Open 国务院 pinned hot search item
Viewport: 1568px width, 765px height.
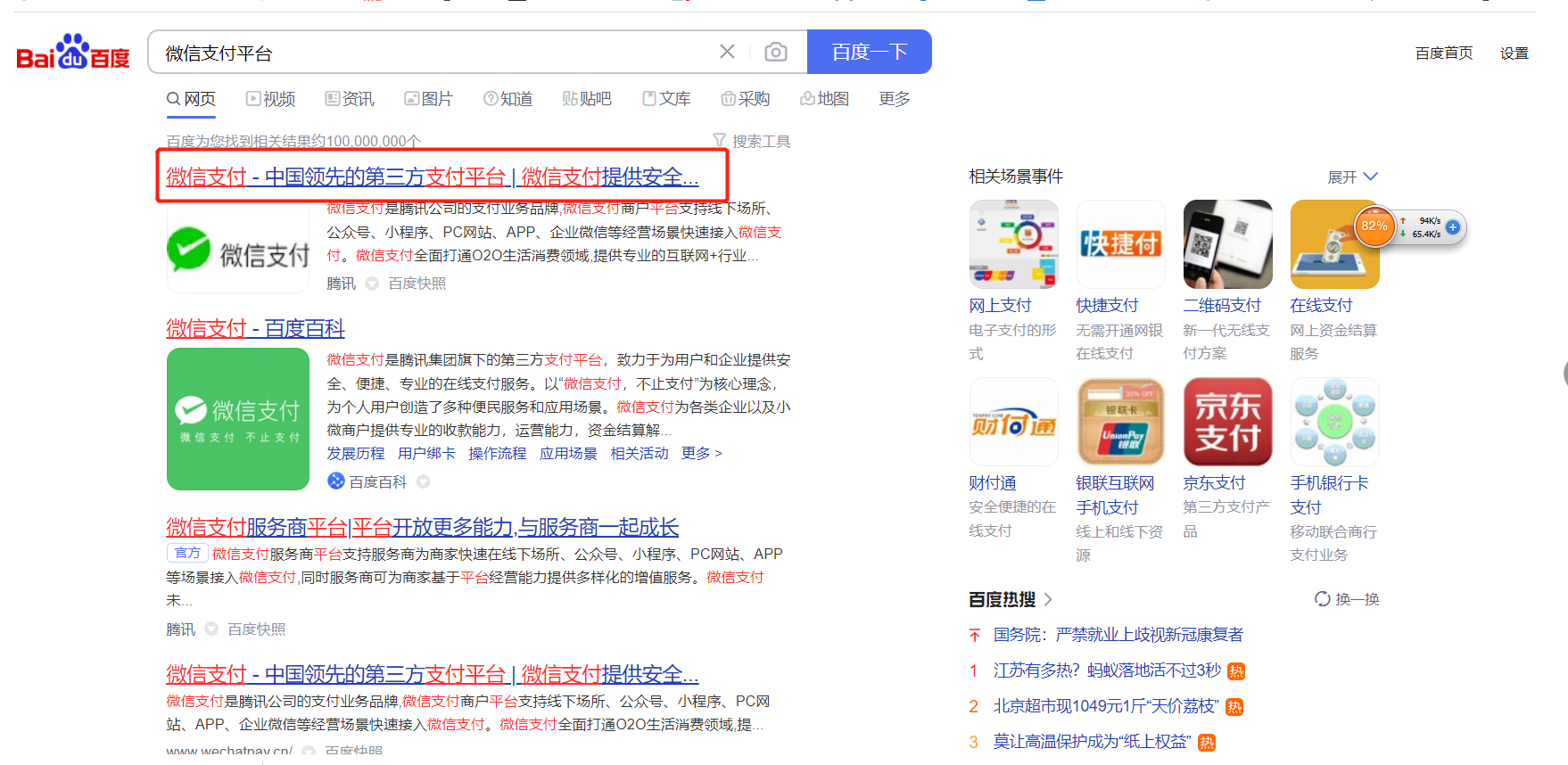pyautogui.click(x=1118, y=635)
